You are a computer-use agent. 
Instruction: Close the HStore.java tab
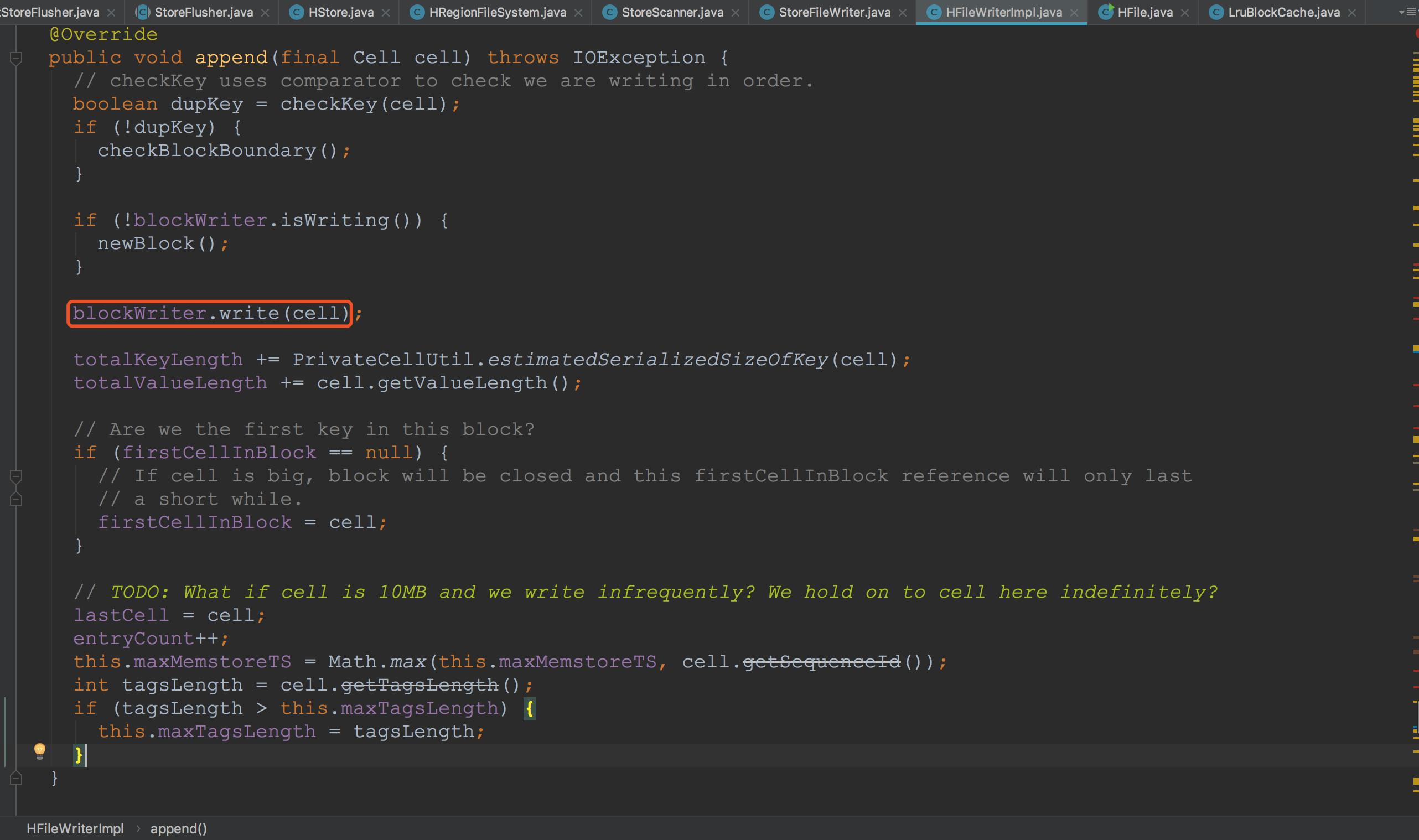point(386,13)
